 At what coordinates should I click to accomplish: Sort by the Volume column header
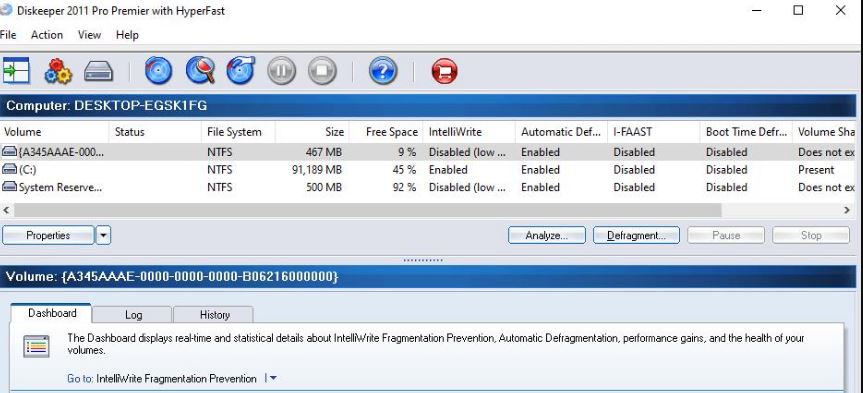pos(54,132)
